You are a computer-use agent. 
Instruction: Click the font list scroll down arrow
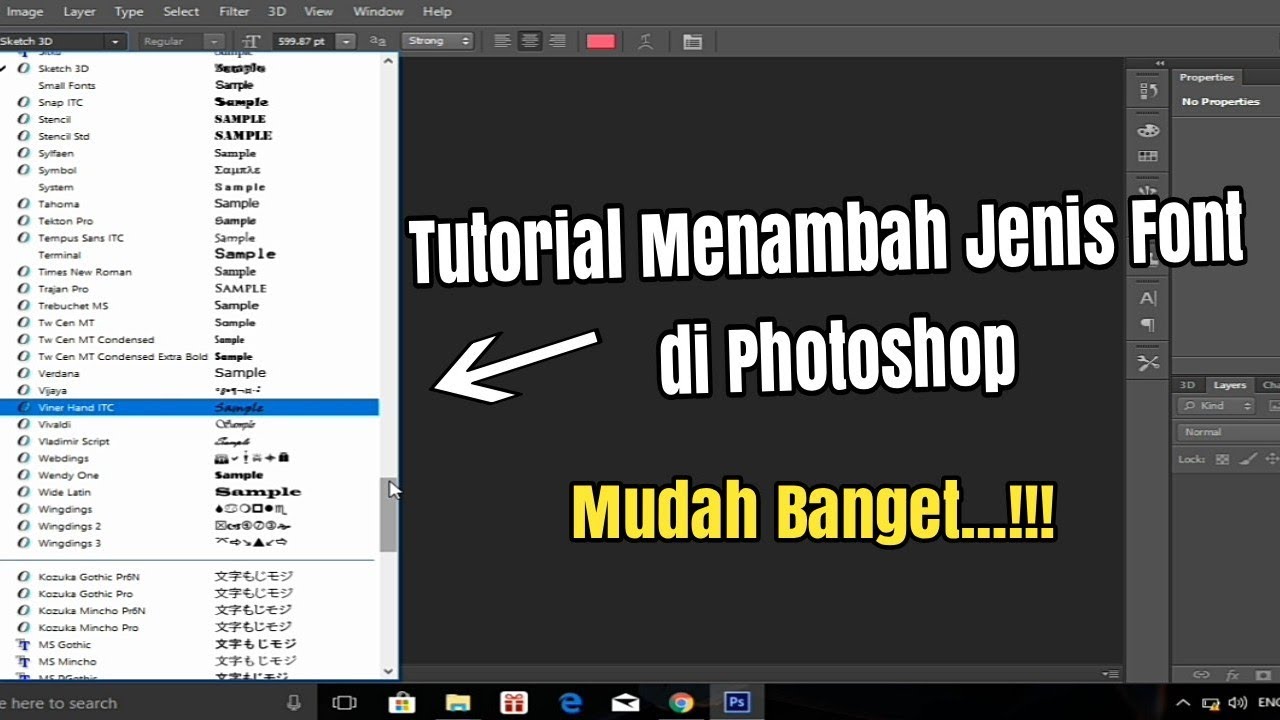coord(388,671)
